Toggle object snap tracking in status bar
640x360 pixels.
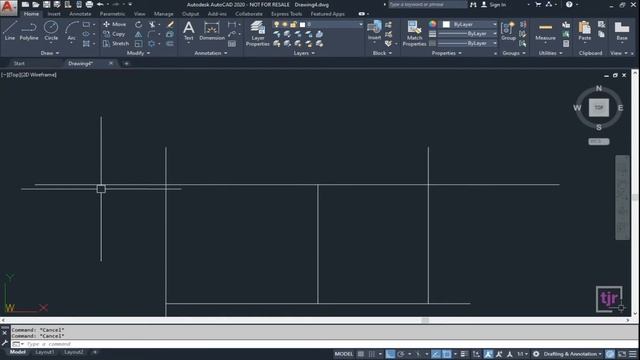(x=436, y=354)
